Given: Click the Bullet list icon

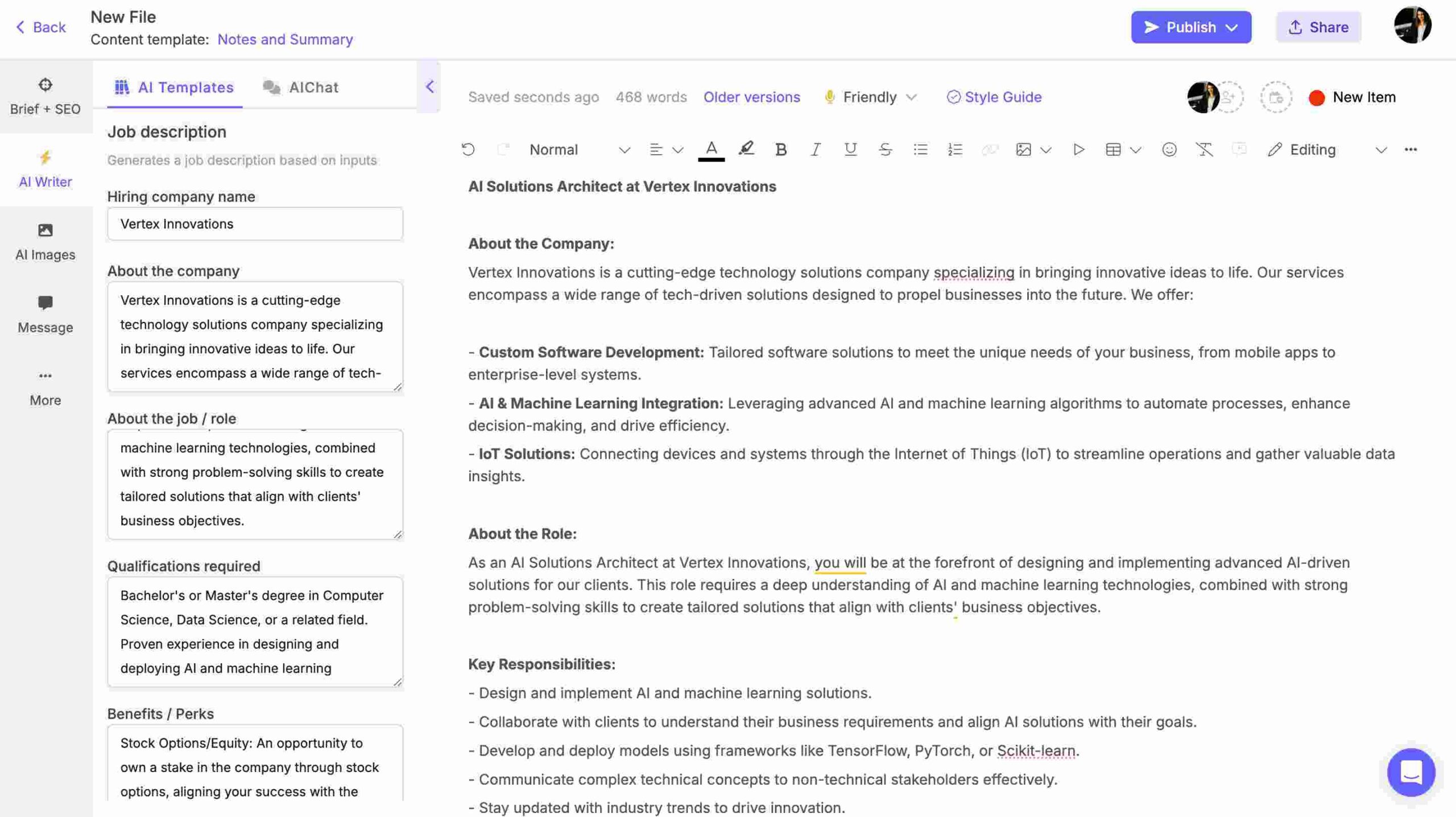Looking at the screenshot, I should pyautogui.click(x=920, y=150).
